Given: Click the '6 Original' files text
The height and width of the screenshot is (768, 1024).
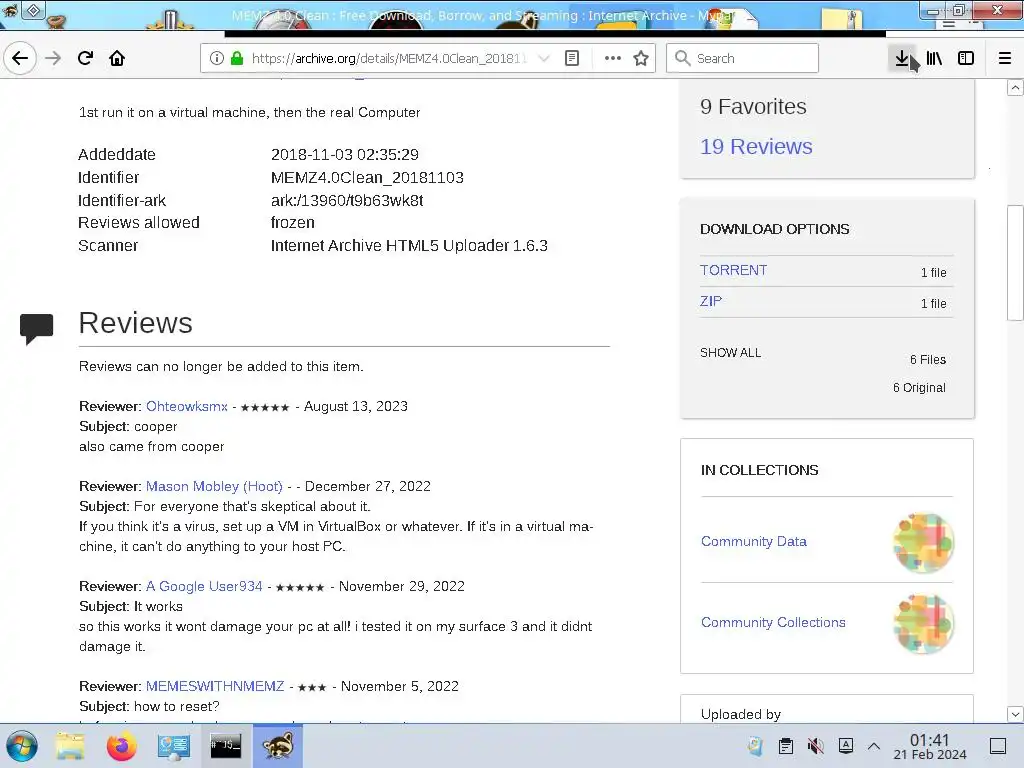Looking at the screenshot, I should (x=919, y=388).
